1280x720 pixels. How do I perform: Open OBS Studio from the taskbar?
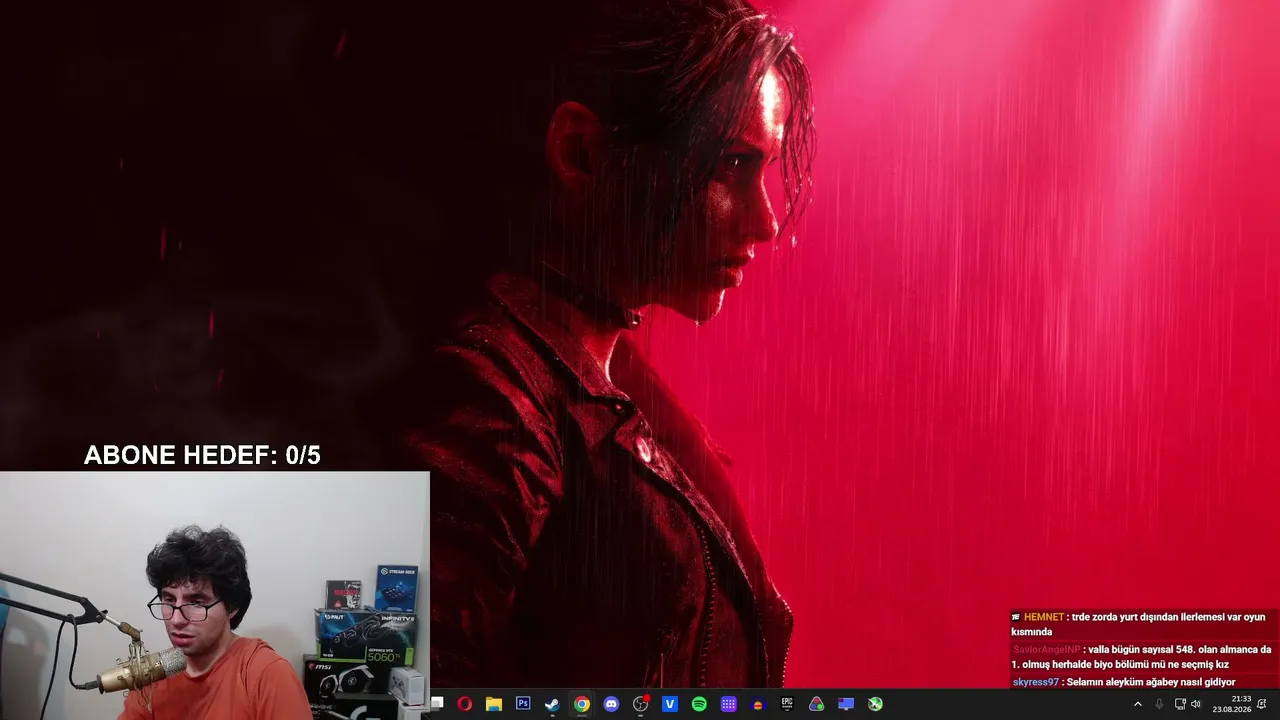[641, 704]
